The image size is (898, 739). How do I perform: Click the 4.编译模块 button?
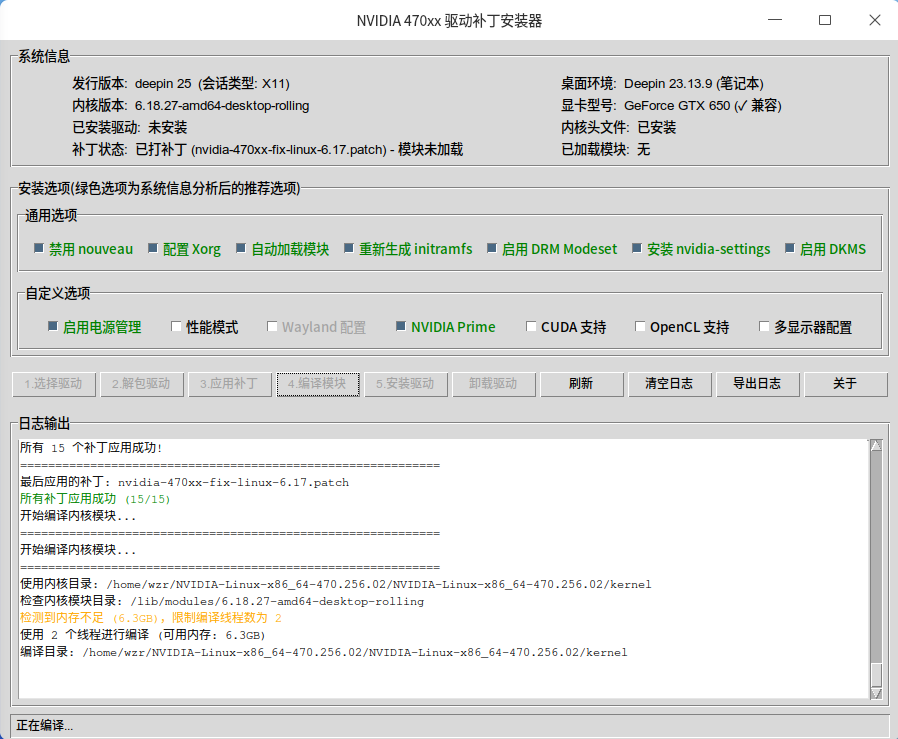tap(318, 384)
